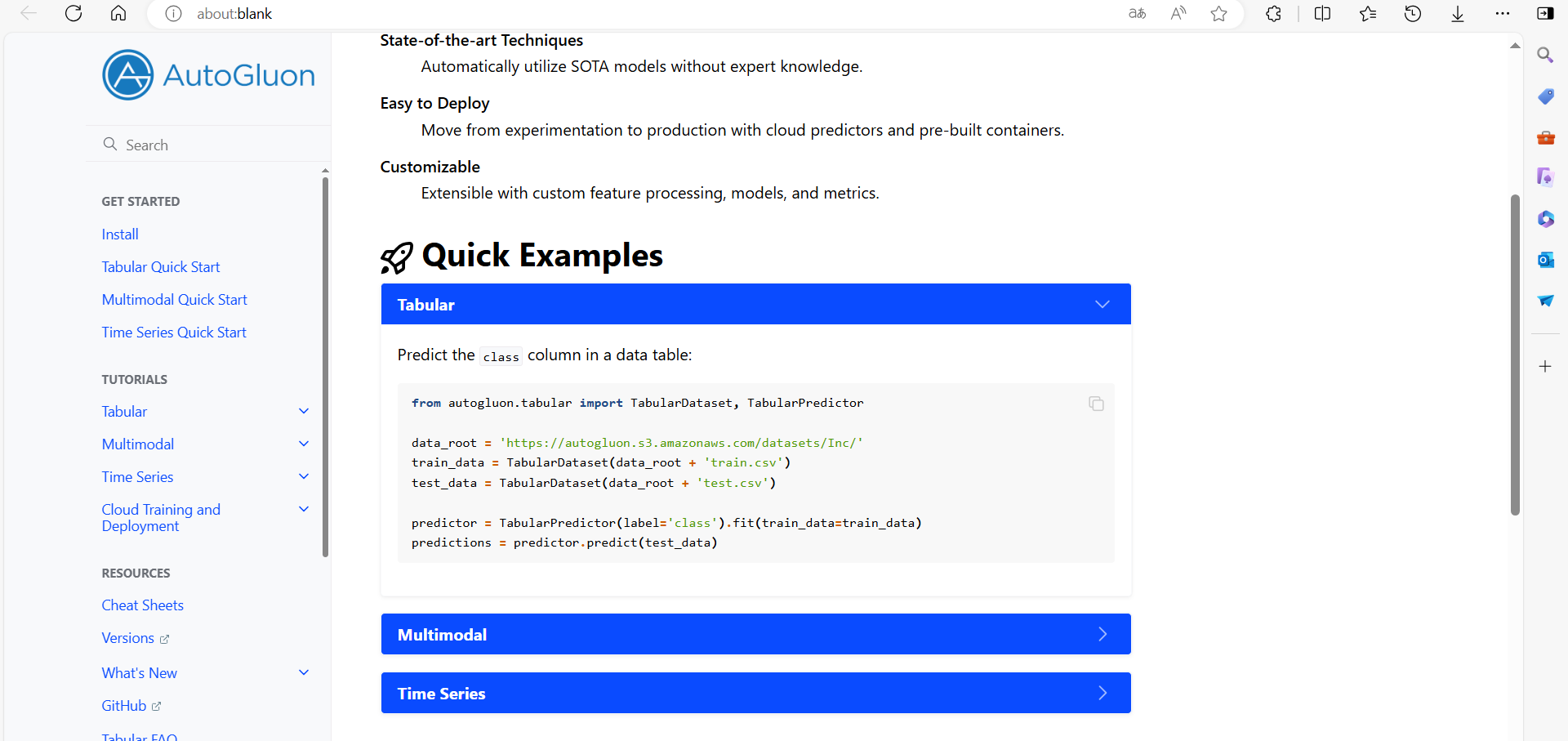
Task: Expand Tabular tutorials in sidebar
Action: coord(304,412)
